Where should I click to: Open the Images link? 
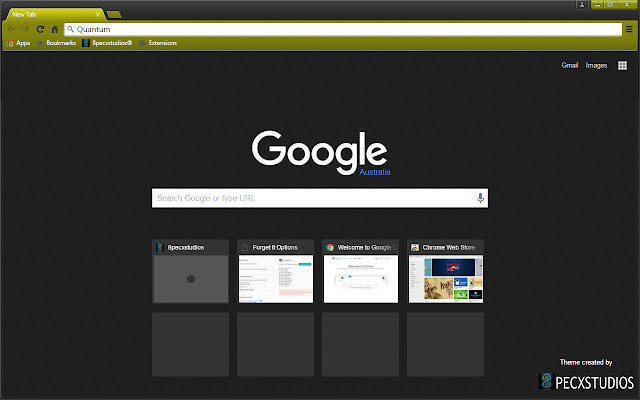coord(596,65)
